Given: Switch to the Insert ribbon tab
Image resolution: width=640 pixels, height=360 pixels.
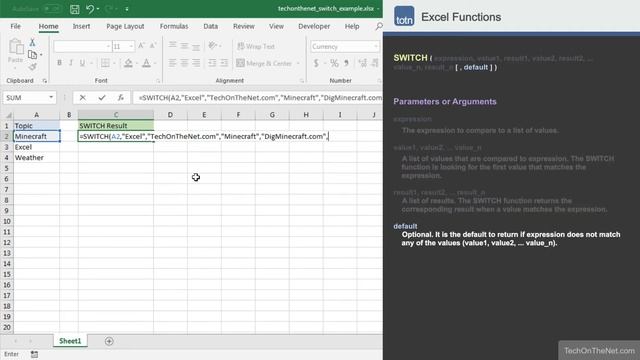Looking at the screenshot, I should (x=81, y=26).
